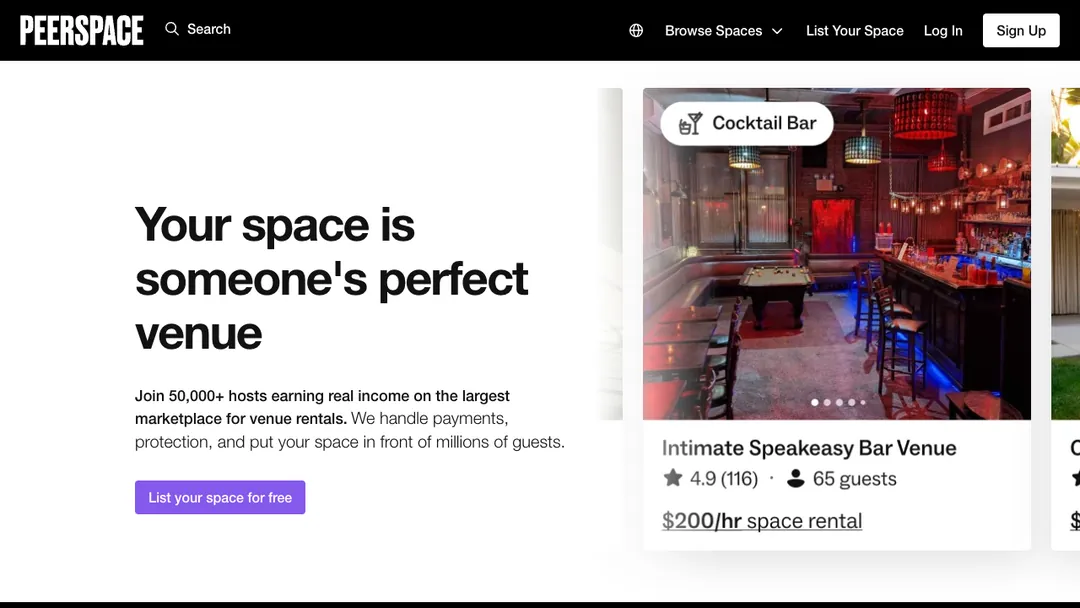
Task: Click the 'Your space is someone's perfect venue' heading
Action: (x=331, y=278)
